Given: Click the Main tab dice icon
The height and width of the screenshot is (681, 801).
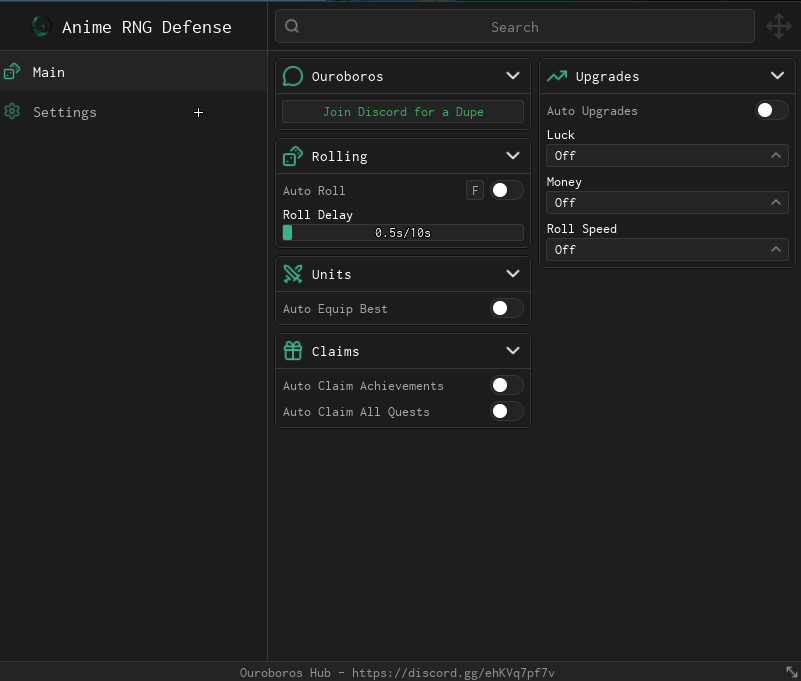Looking at the screenshot, I should click(x=12, y=72).
